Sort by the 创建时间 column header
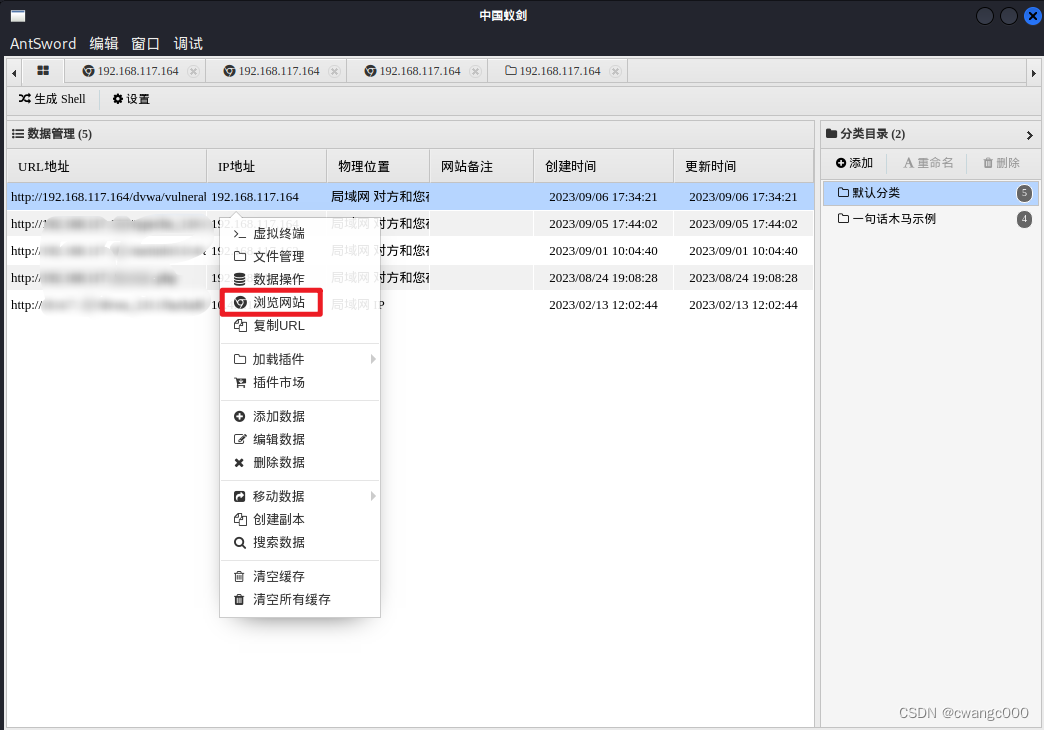The image size is (1044, 730). [603, 167]
